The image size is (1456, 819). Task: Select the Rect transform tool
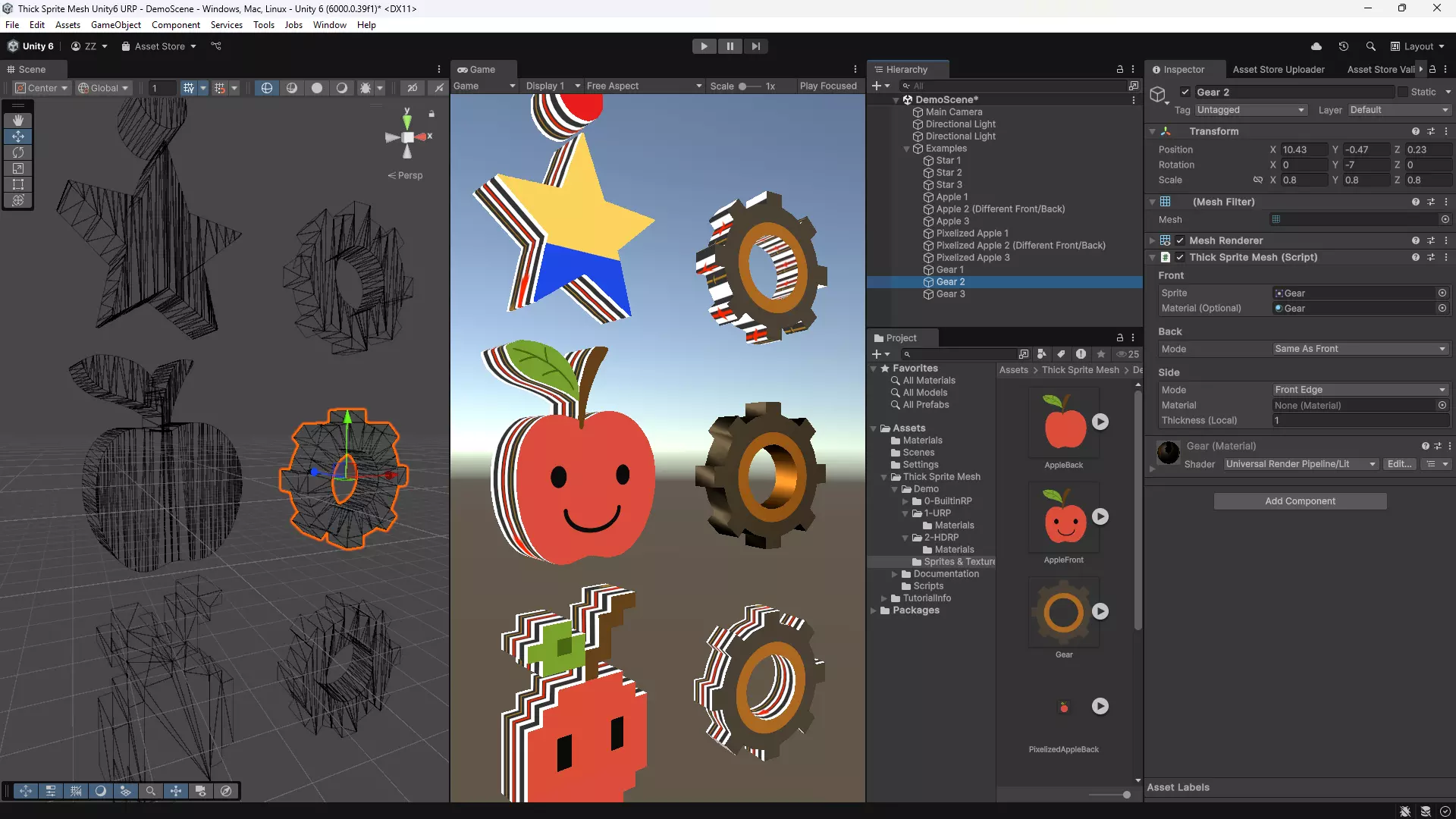[18, 184]
